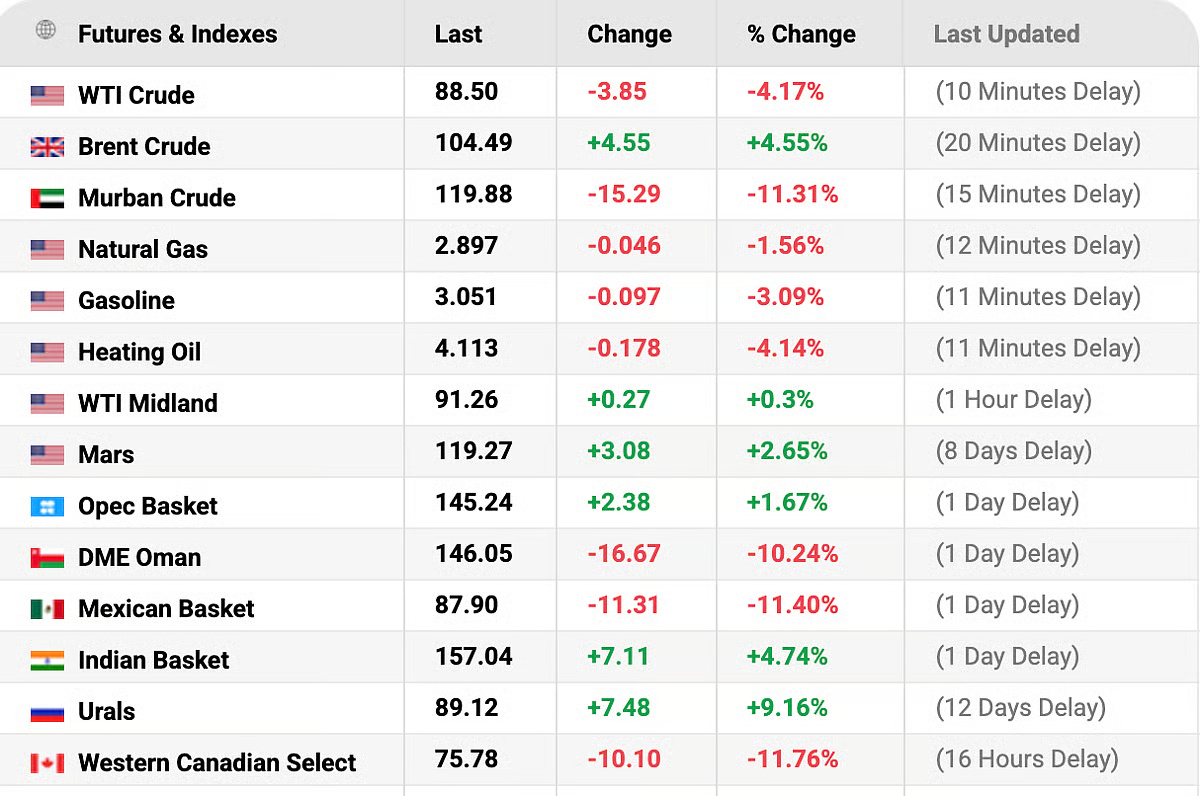Image resolution: width=1200 pixels, height=796 pixels.
Task: Sort by the Last column header
Action: click(x=458, y=34)
